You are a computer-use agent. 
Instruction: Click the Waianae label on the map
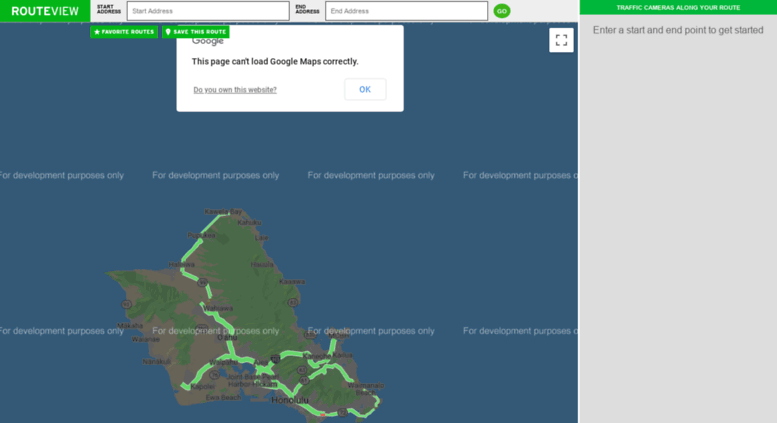tap(146, 339)
